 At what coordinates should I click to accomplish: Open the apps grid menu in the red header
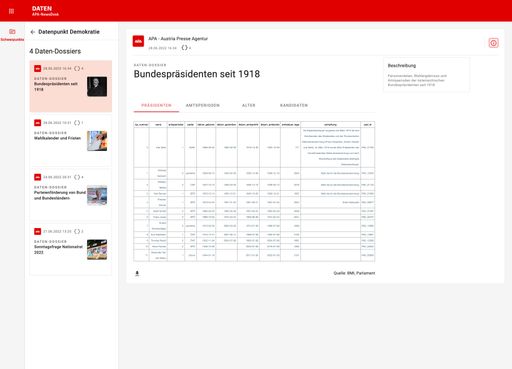pyautogui.click(x=11, y=11)
